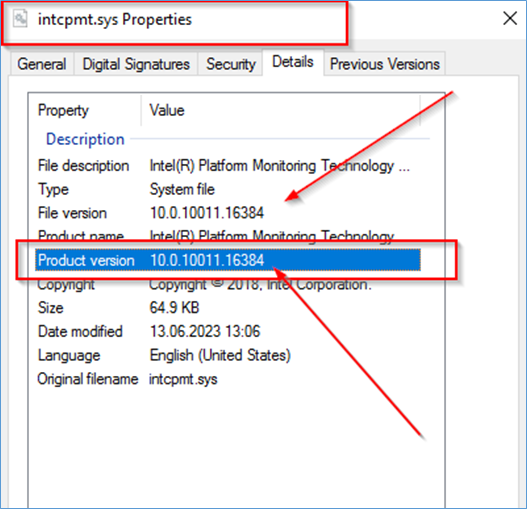Select the Product name row
527x509 pixels.
click(x=228, y=236)
